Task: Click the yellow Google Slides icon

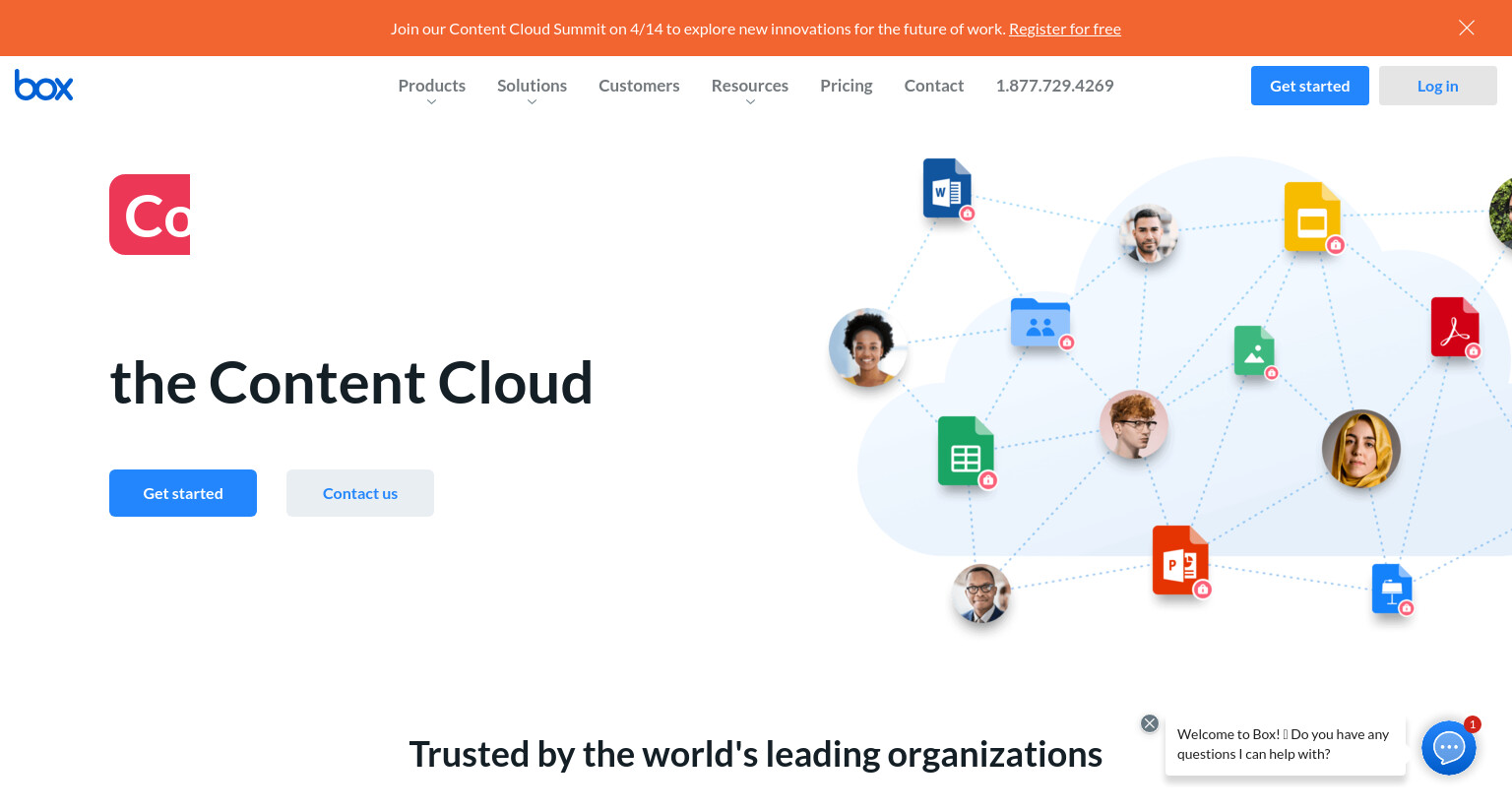Action: pyautogui.click(x=1313, y=218)
